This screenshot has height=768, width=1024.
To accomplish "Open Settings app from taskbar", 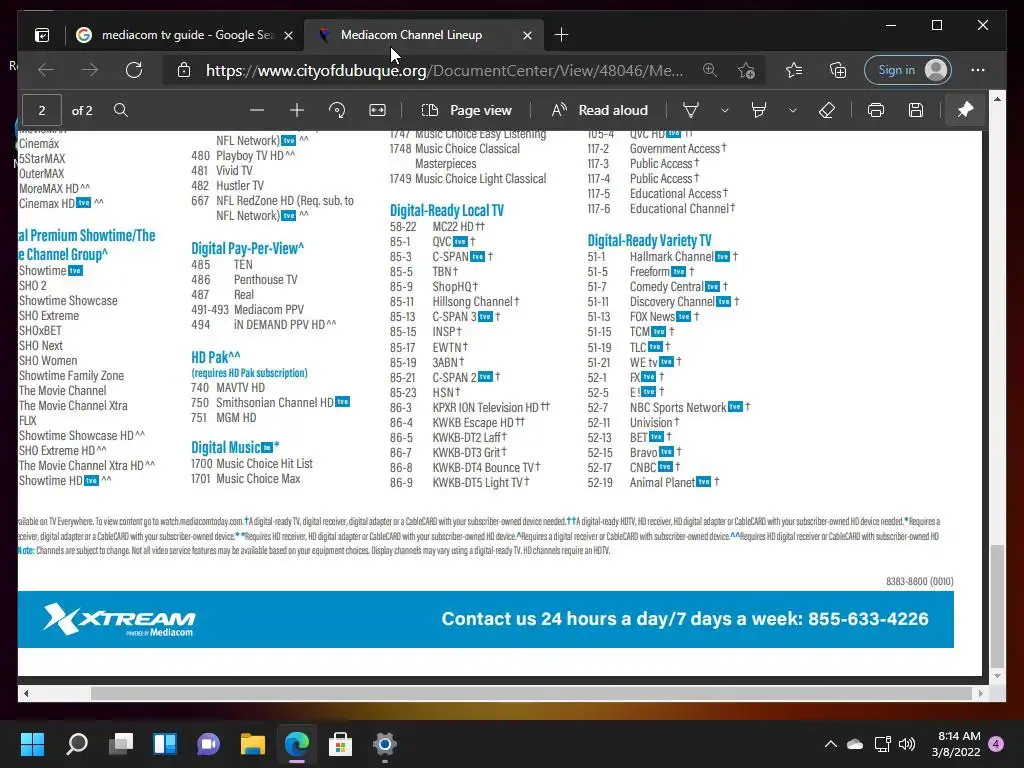I will [x=385, y=744].
